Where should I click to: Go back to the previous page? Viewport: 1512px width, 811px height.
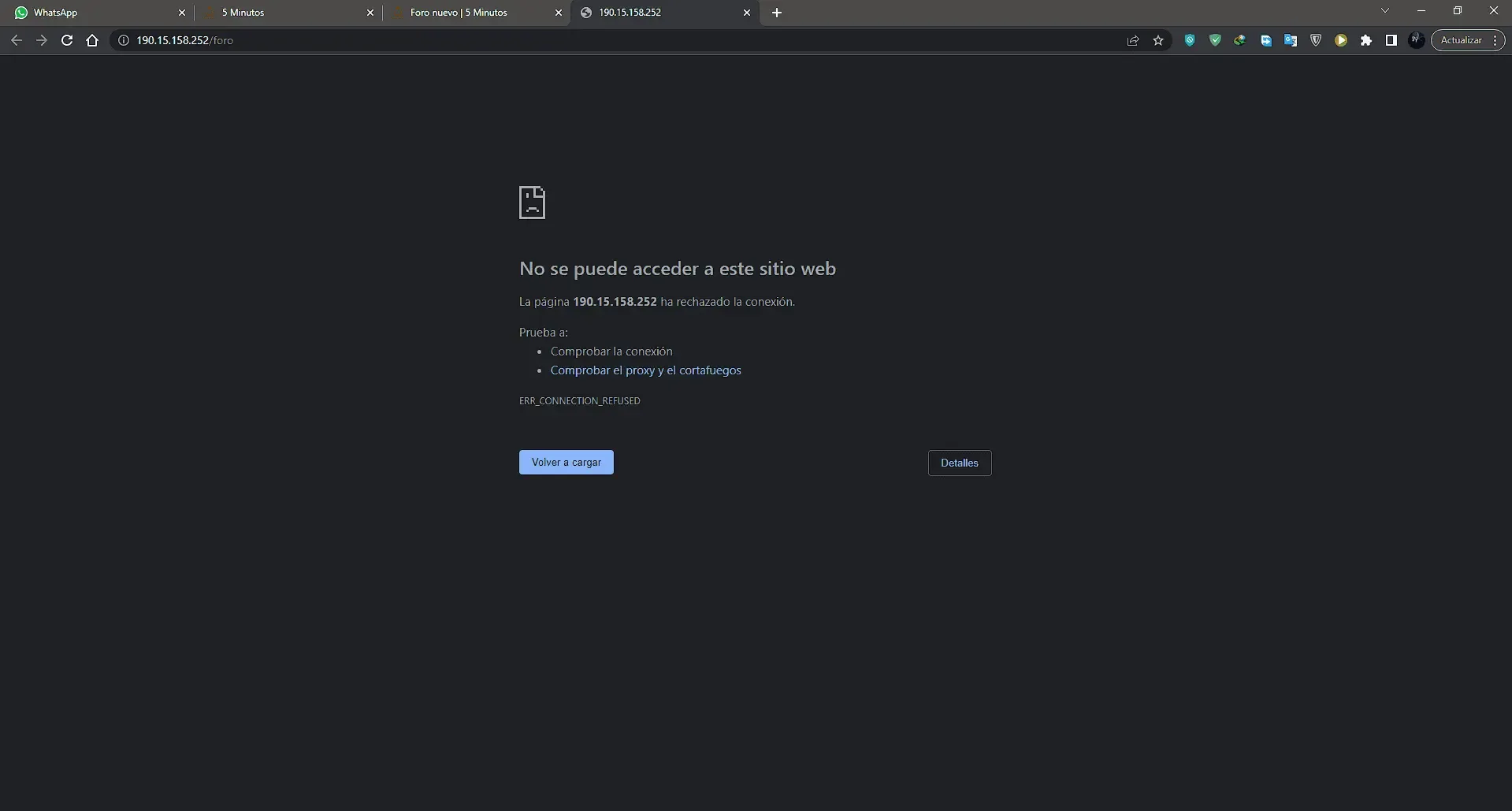[x=17, y=40]
